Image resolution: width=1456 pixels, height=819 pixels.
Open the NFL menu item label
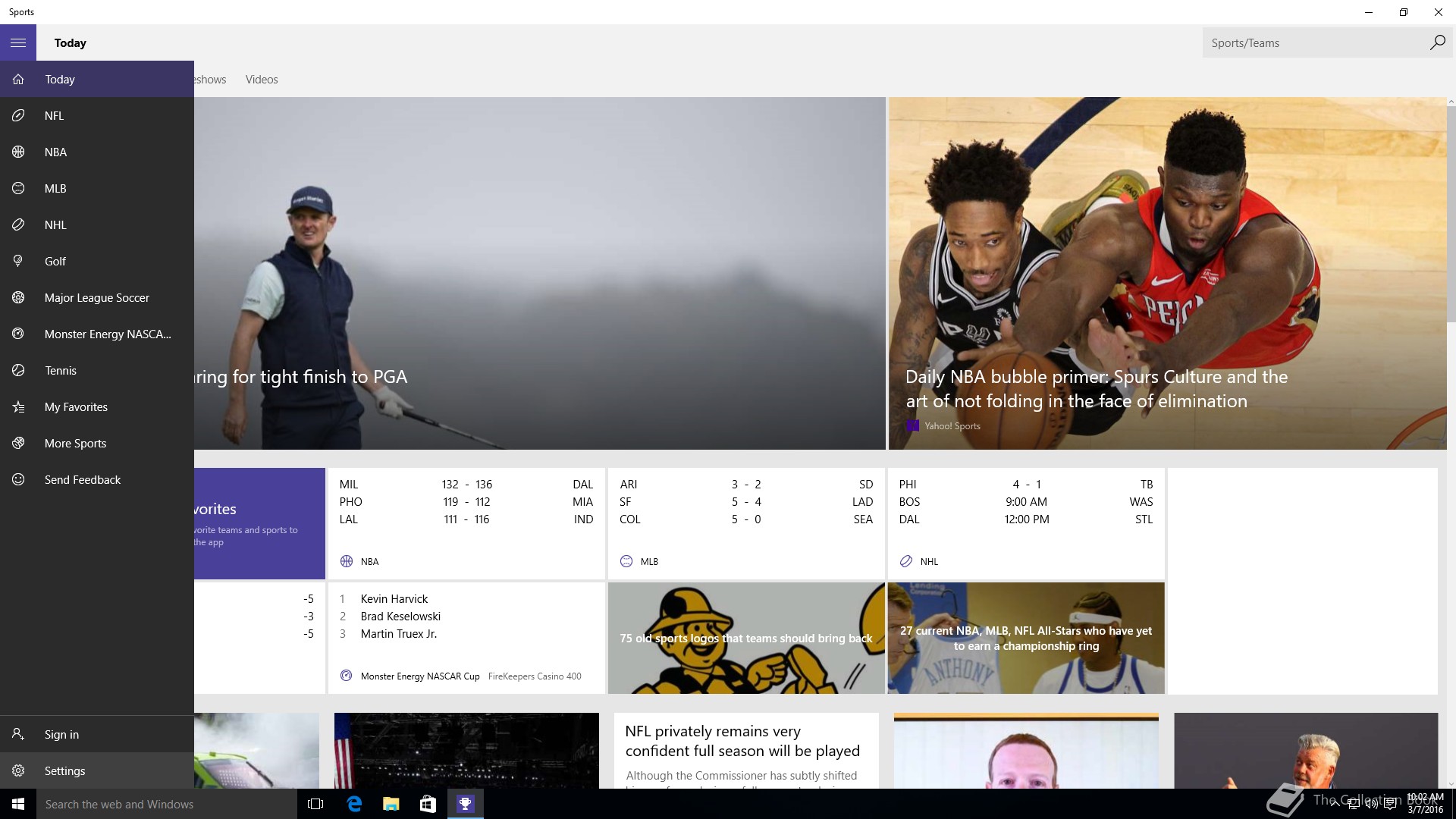[x=54, y=116]
